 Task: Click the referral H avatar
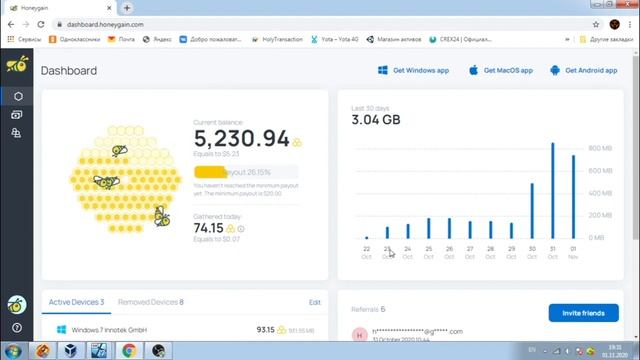coord(360,335)
